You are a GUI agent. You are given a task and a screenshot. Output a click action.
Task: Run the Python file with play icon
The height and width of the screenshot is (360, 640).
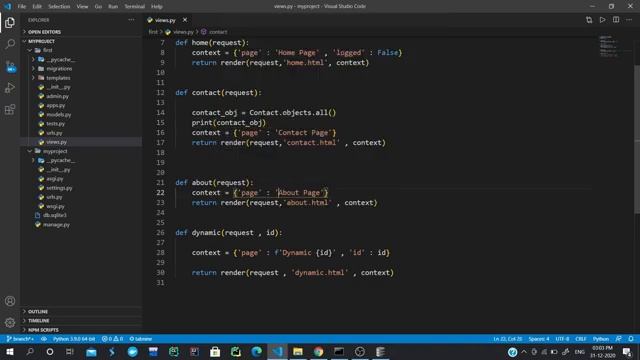click(602, 20)
